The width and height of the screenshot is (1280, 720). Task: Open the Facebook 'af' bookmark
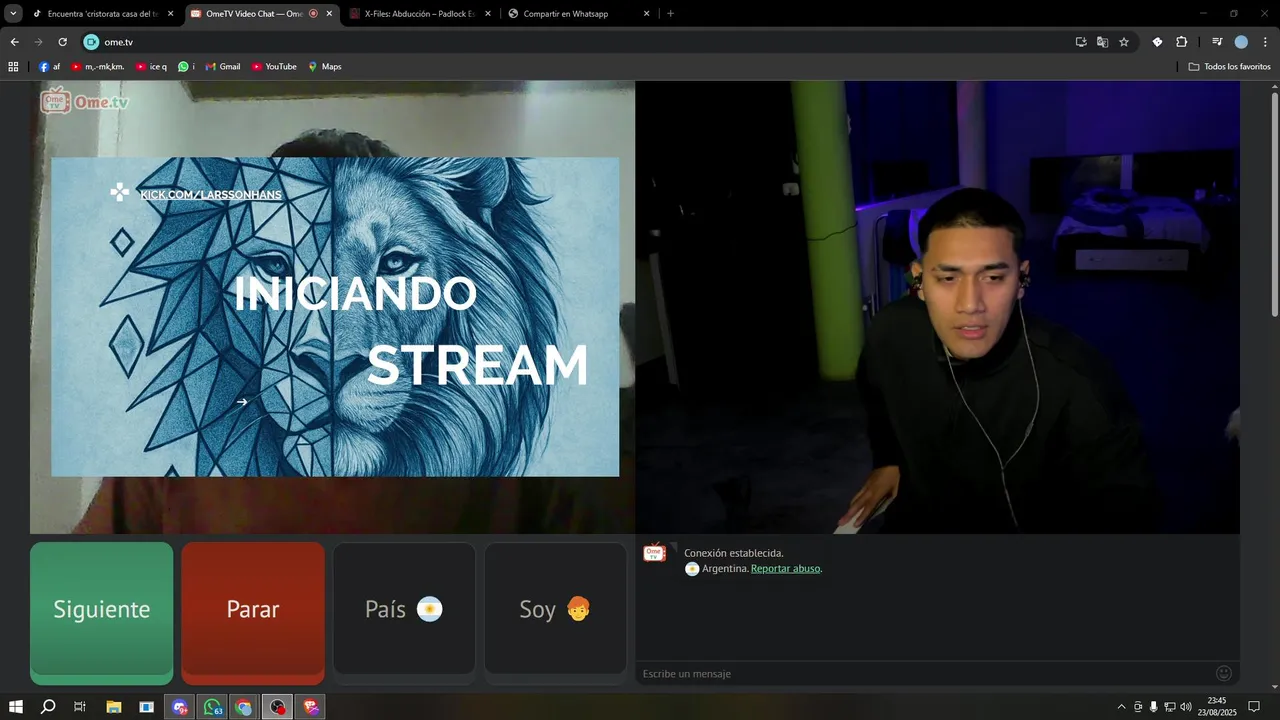coord(50,67)
